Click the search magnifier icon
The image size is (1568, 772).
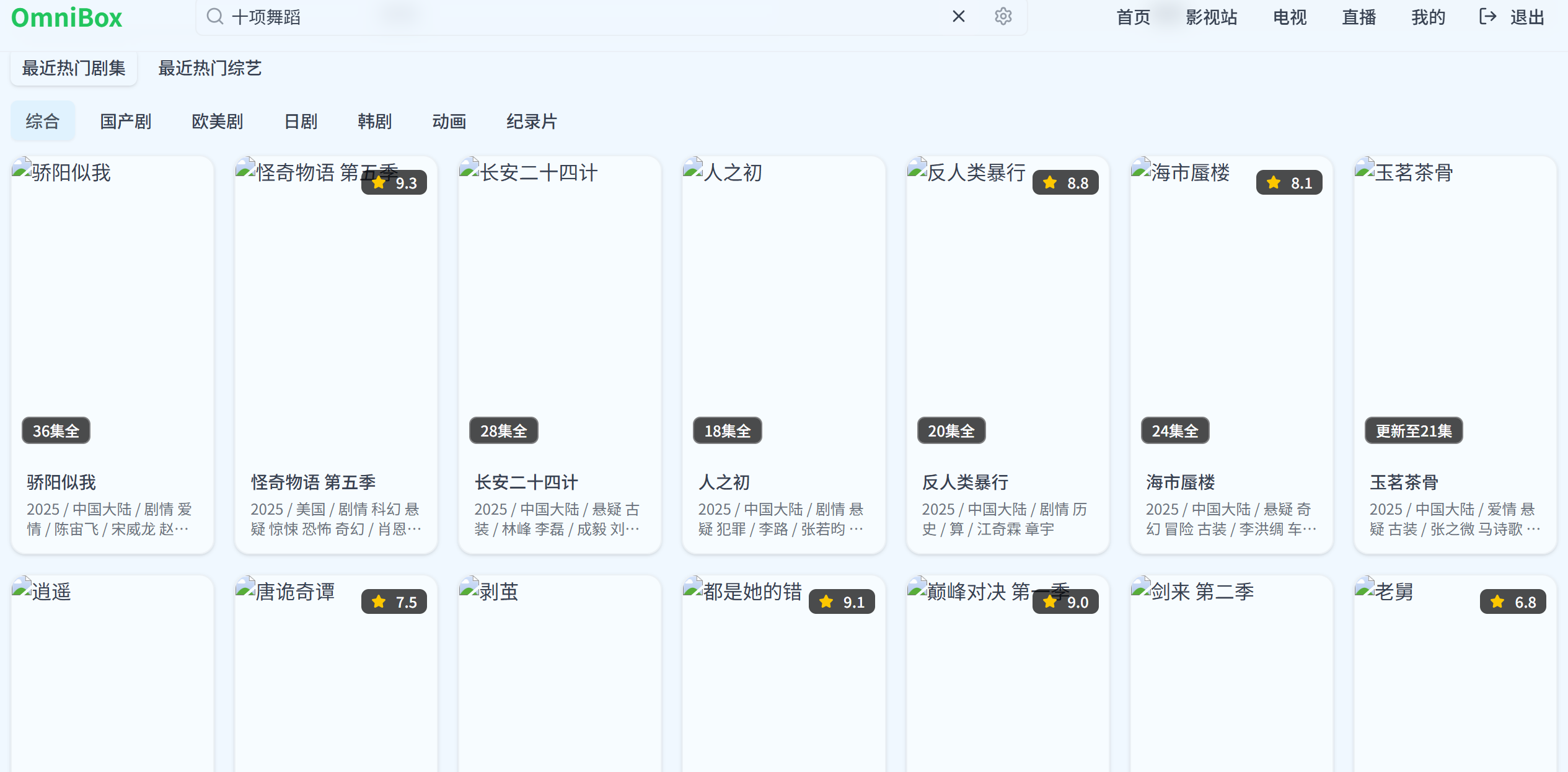click(x=214, y=16)
